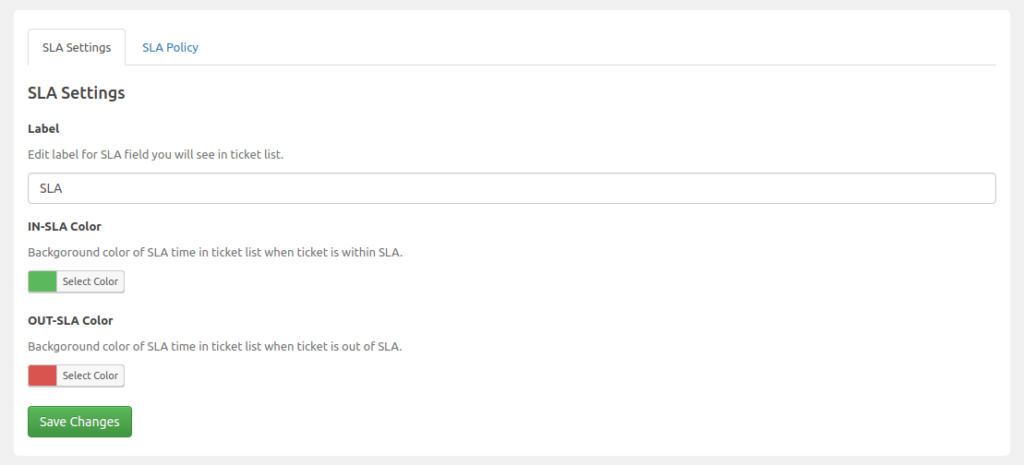Click the red OUT-SLA color swatch
The image size is (1024, 465).
(x=43, y=376)
